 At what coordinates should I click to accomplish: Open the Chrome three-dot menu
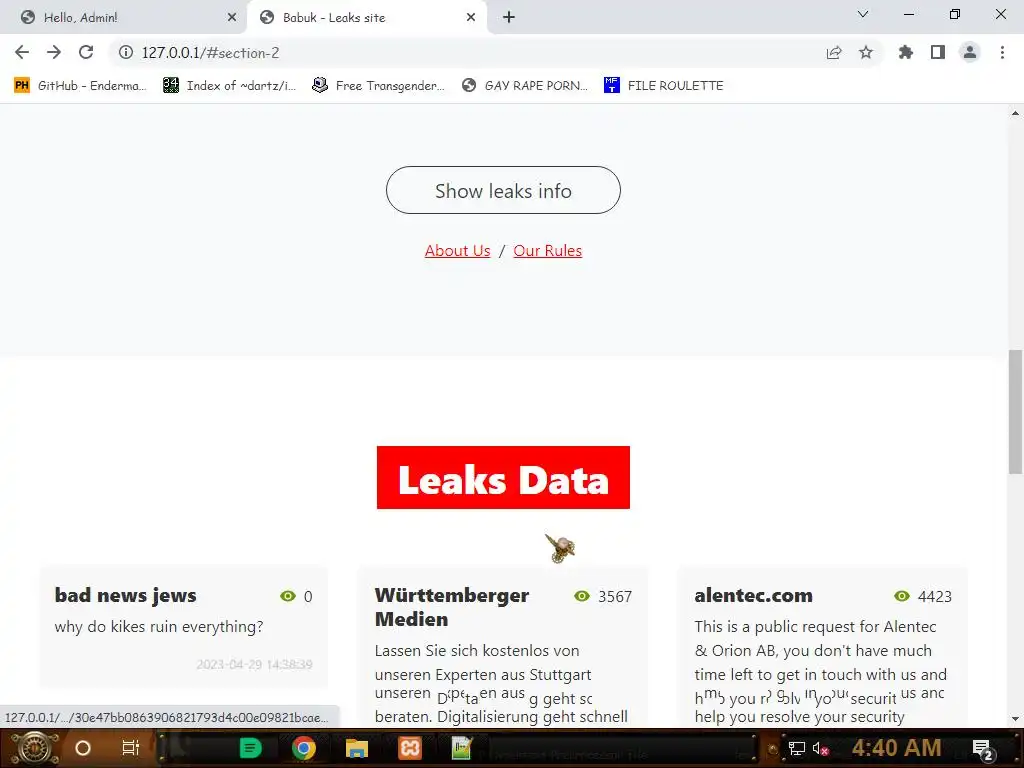point(1002,52)
